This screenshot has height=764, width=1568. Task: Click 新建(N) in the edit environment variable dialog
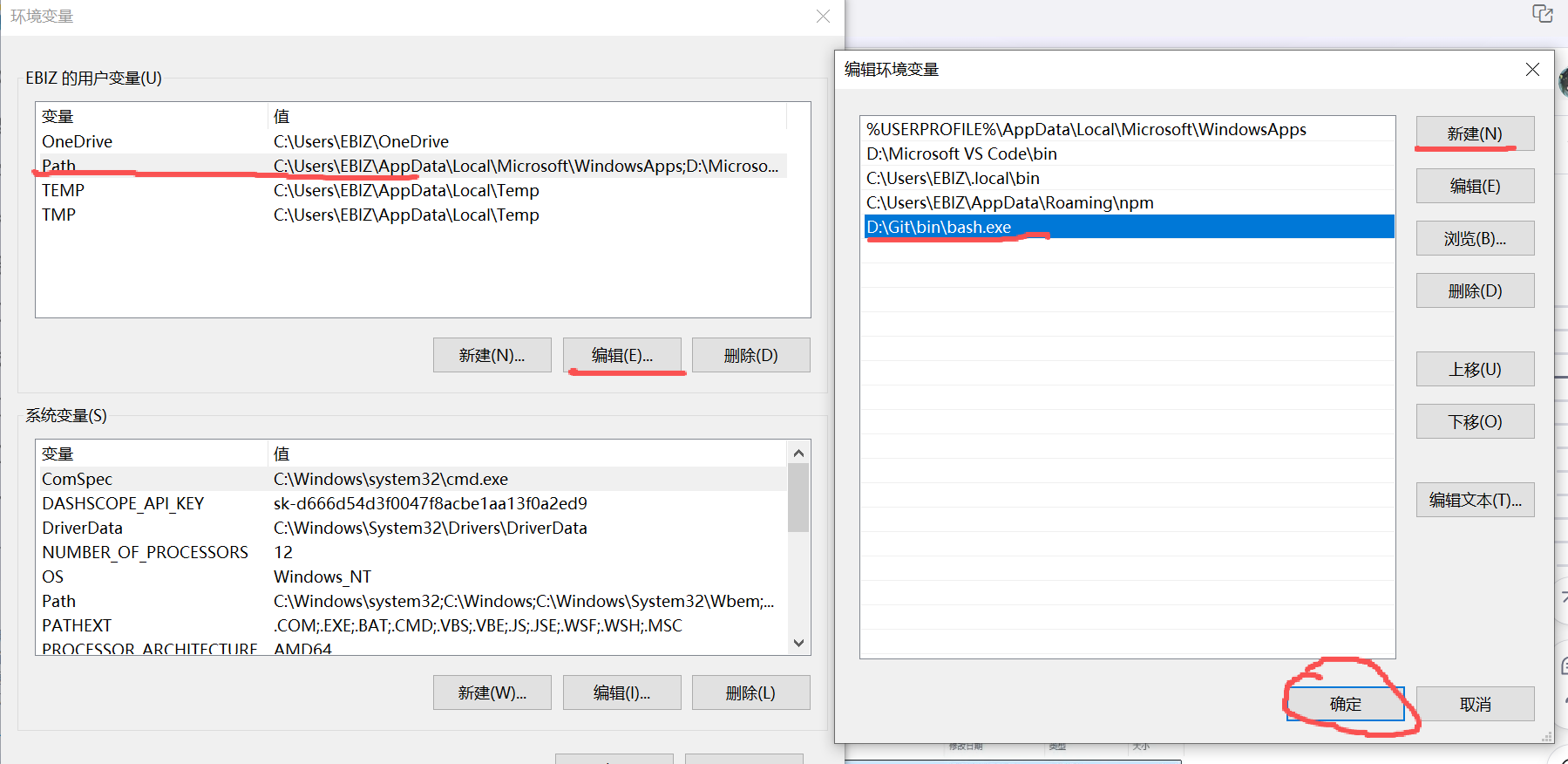pos(1475,133)
